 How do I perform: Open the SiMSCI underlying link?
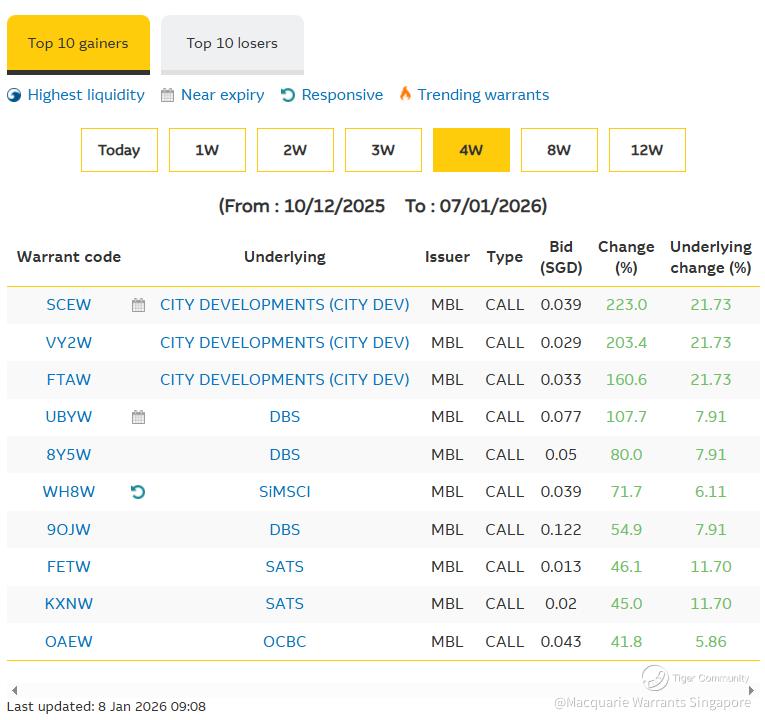(x=285, y=492)
